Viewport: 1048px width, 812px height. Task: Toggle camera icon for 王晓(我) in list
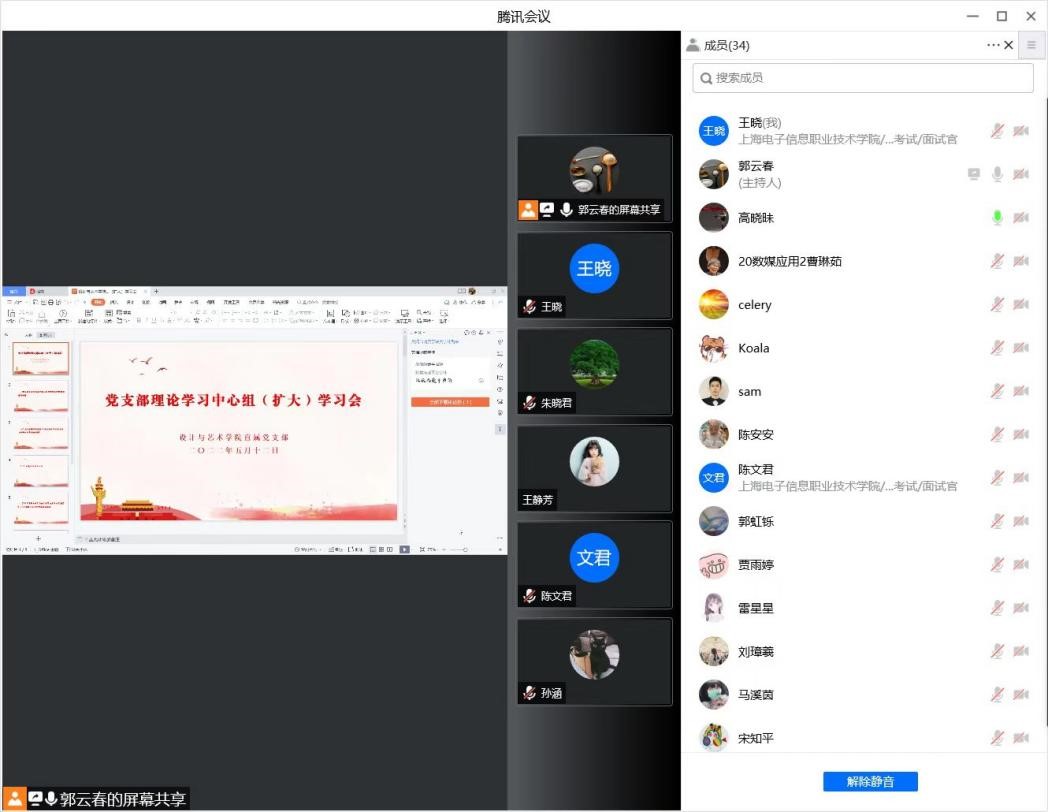pyautogui.click(x=1021, y=131)
